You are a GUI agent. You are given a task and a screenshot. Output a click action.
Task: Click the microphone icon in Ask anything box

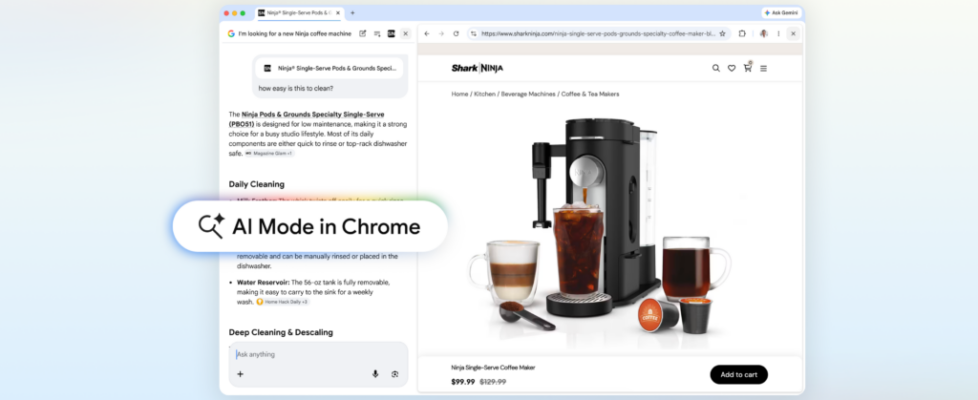click(375, 374)
